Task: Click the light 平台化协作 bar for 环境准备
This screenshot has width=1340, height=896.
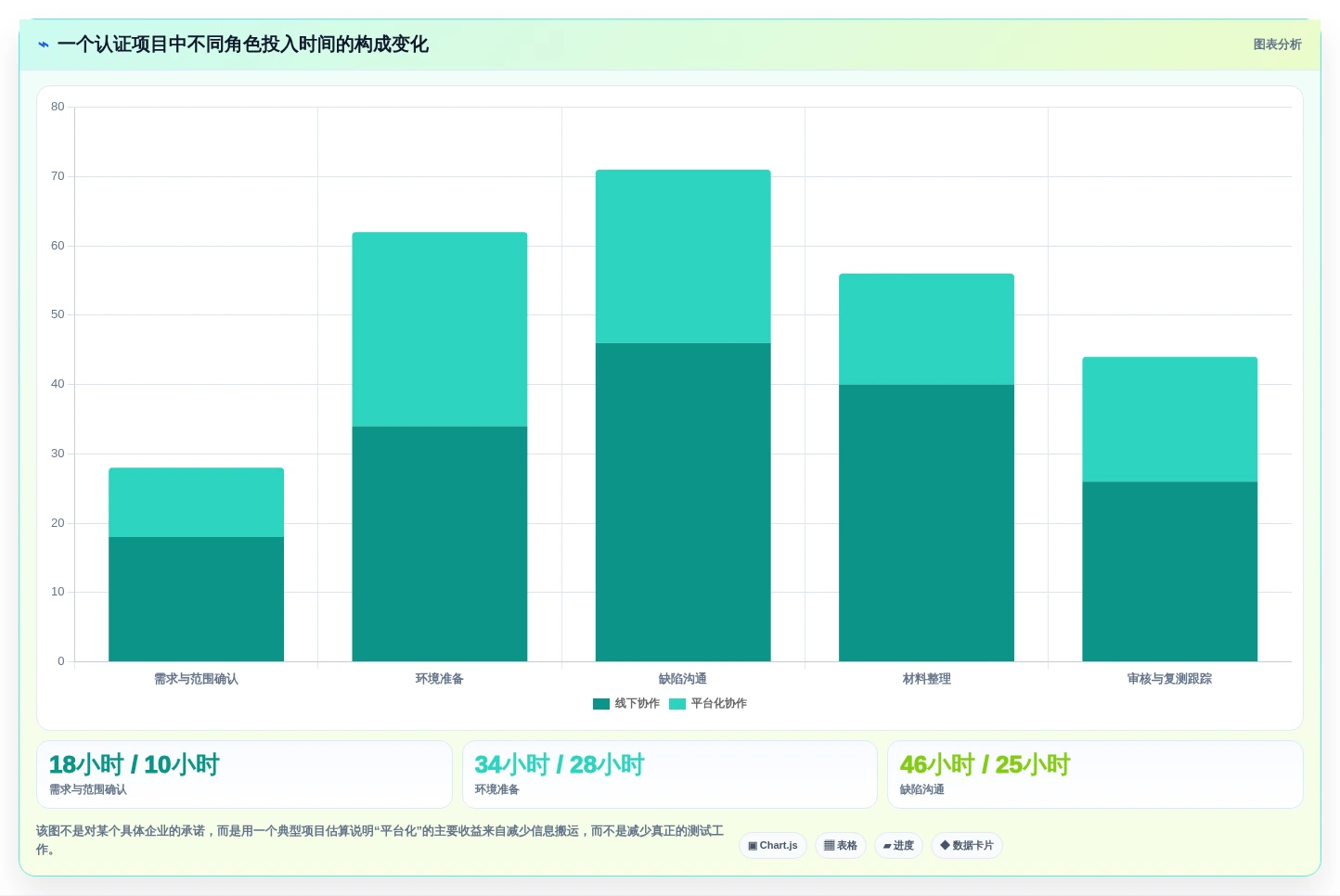Action: point(440,329)
